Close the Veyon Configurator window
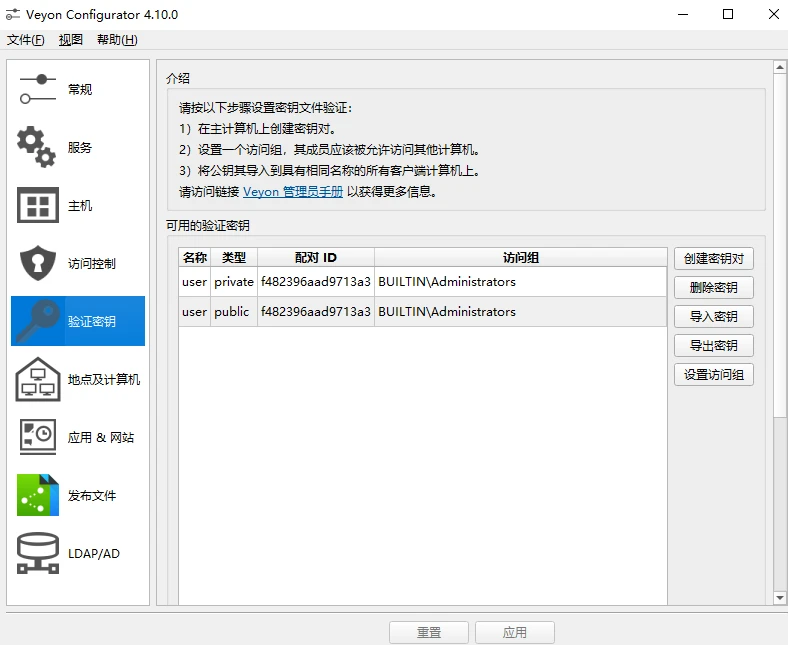 click(x=774, y=14)
